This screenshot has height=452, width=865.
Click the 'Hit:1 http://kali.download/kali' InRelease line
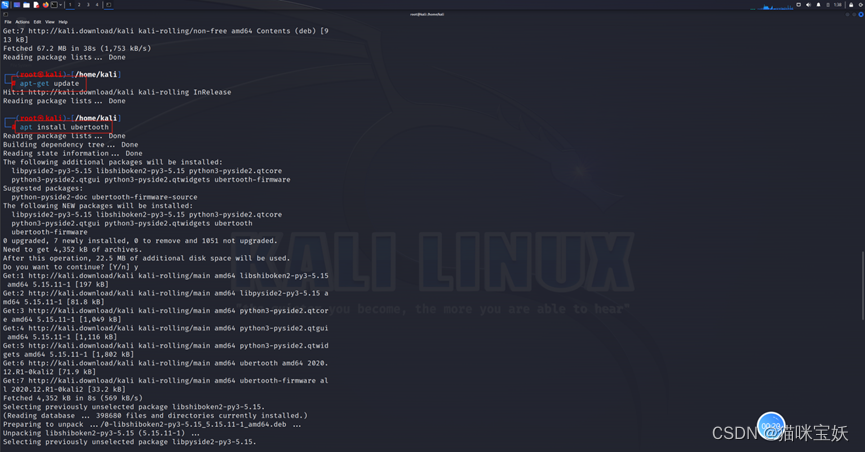point(117,92)
